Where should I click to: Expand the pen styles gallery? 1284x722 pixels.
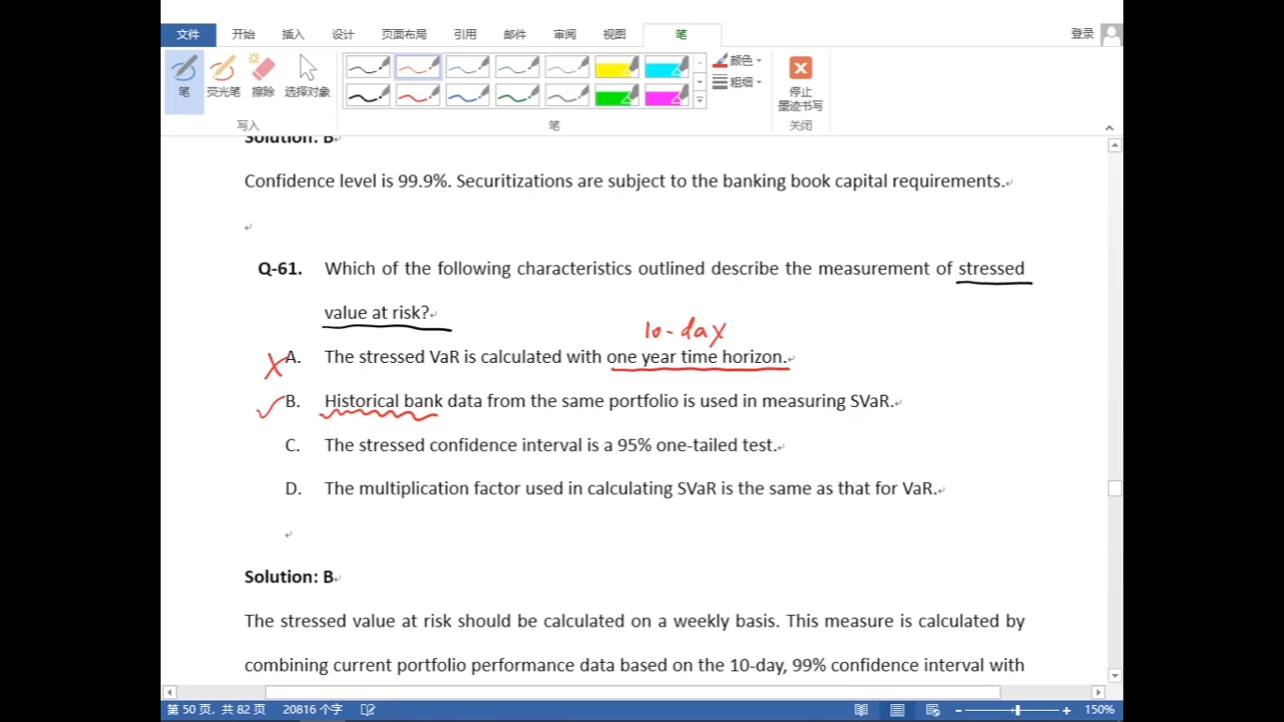tap(699, 100)
